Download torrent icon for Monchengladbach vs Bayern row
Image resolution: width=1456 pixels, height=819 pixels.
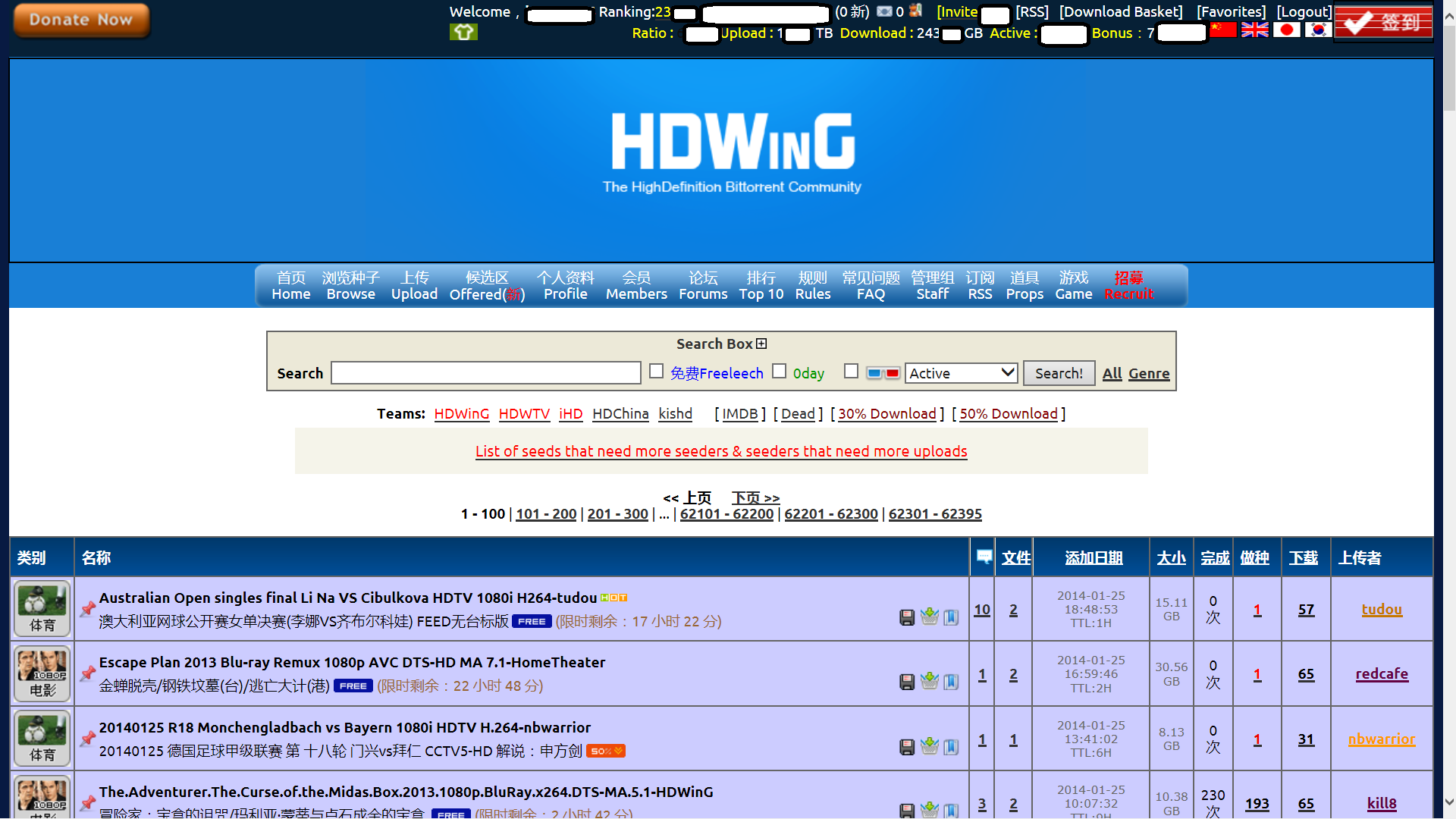coord(907,747)
